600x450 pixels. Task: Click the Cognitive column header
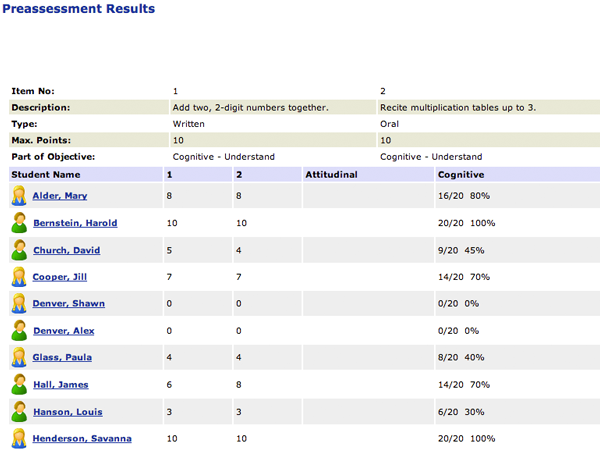[461, 175]
